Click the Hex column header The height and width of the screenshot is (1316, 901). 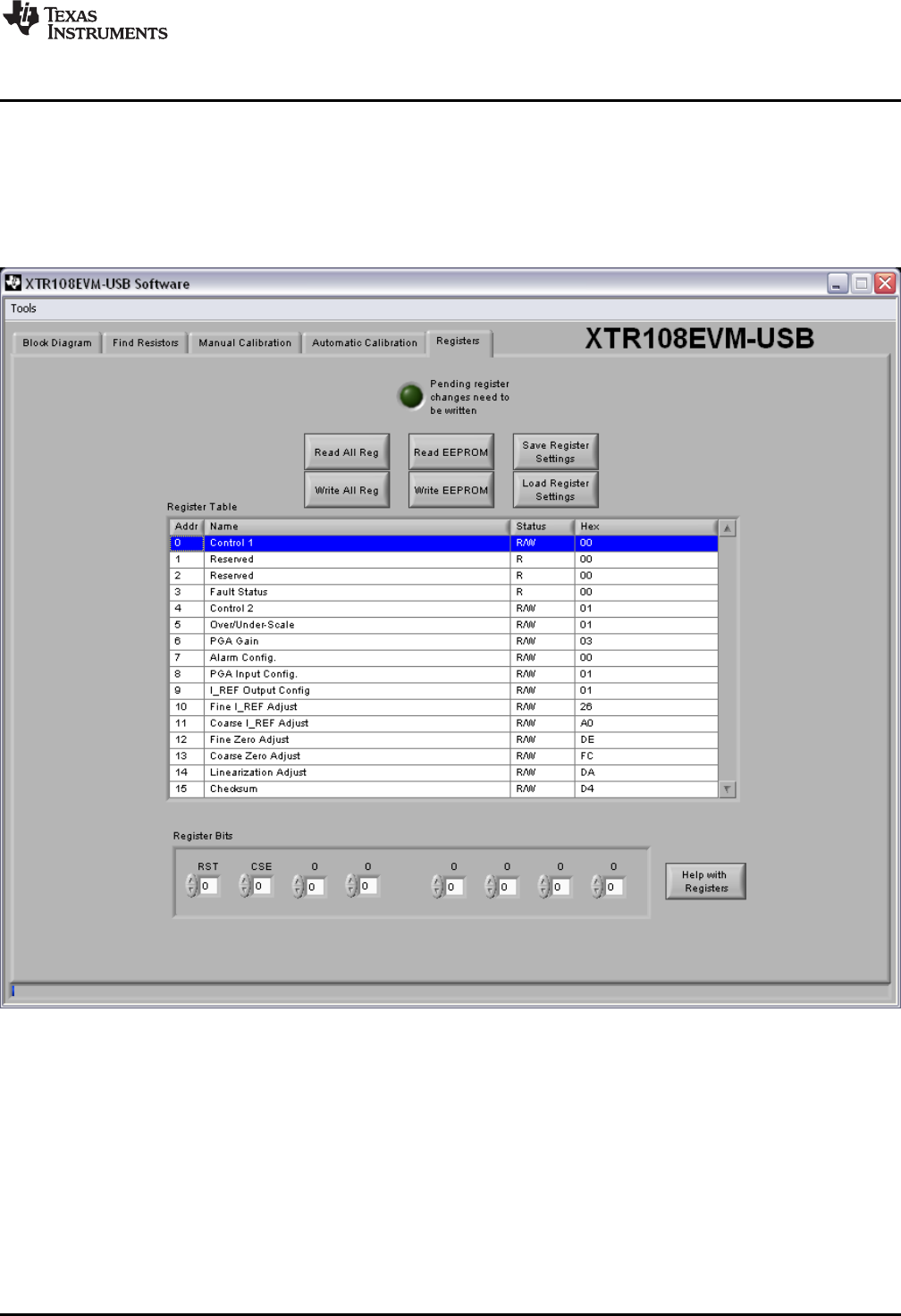(646, 527)
